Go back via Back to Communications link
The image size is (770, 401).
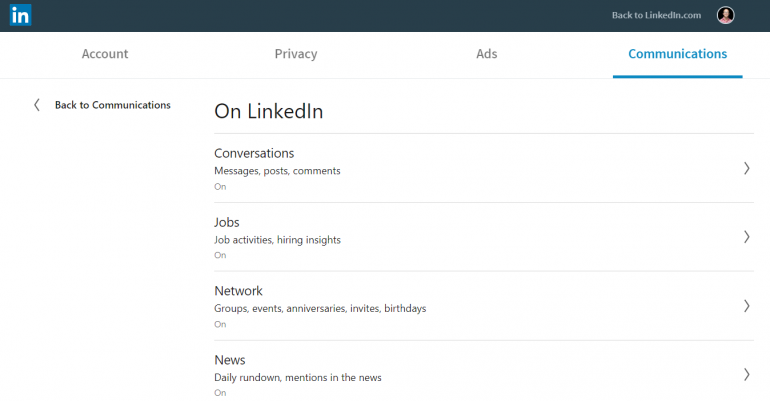[x=112, y=105]
